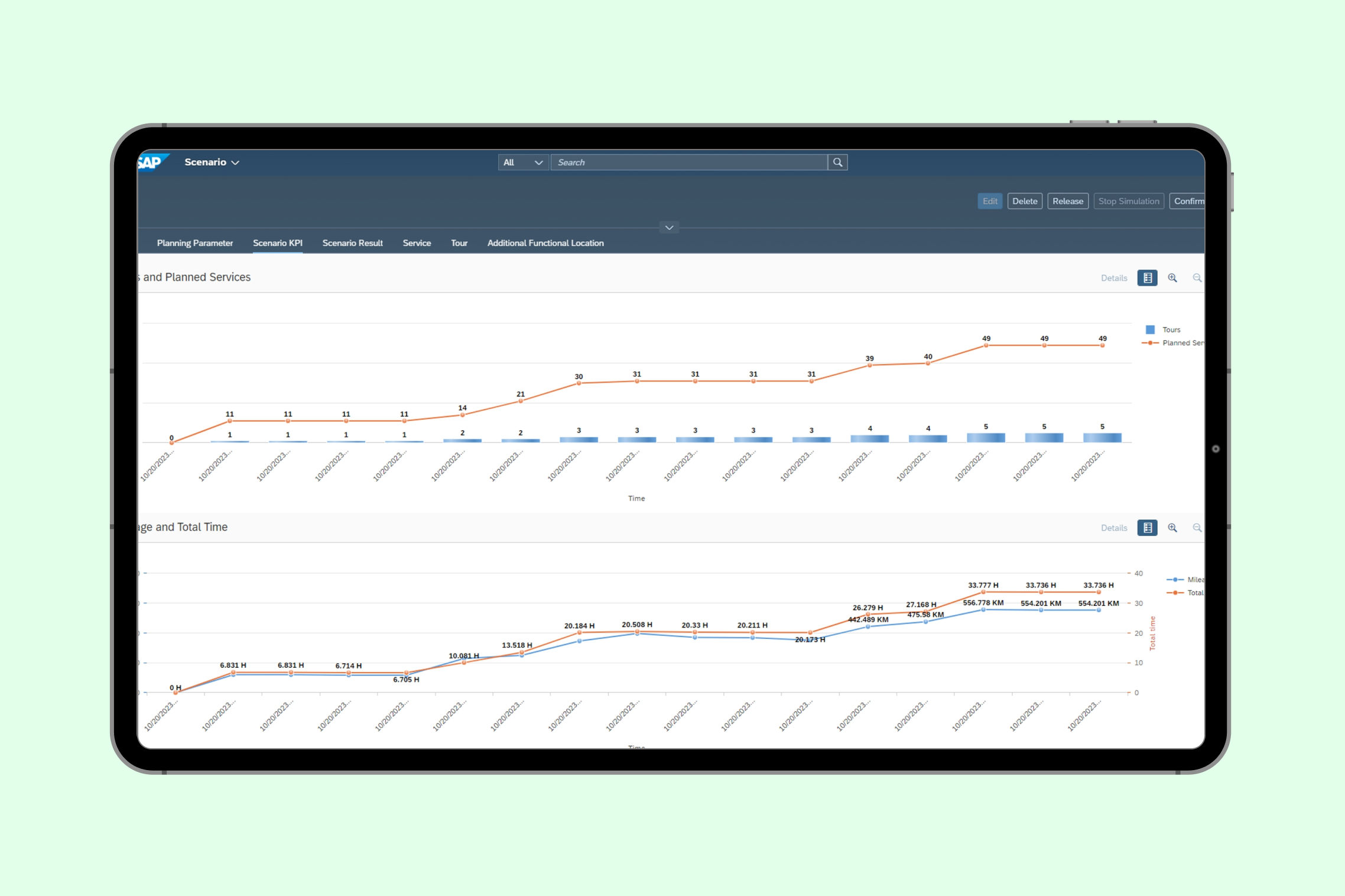Go to Additional Functional Location tab

click(x=545, y=243)
